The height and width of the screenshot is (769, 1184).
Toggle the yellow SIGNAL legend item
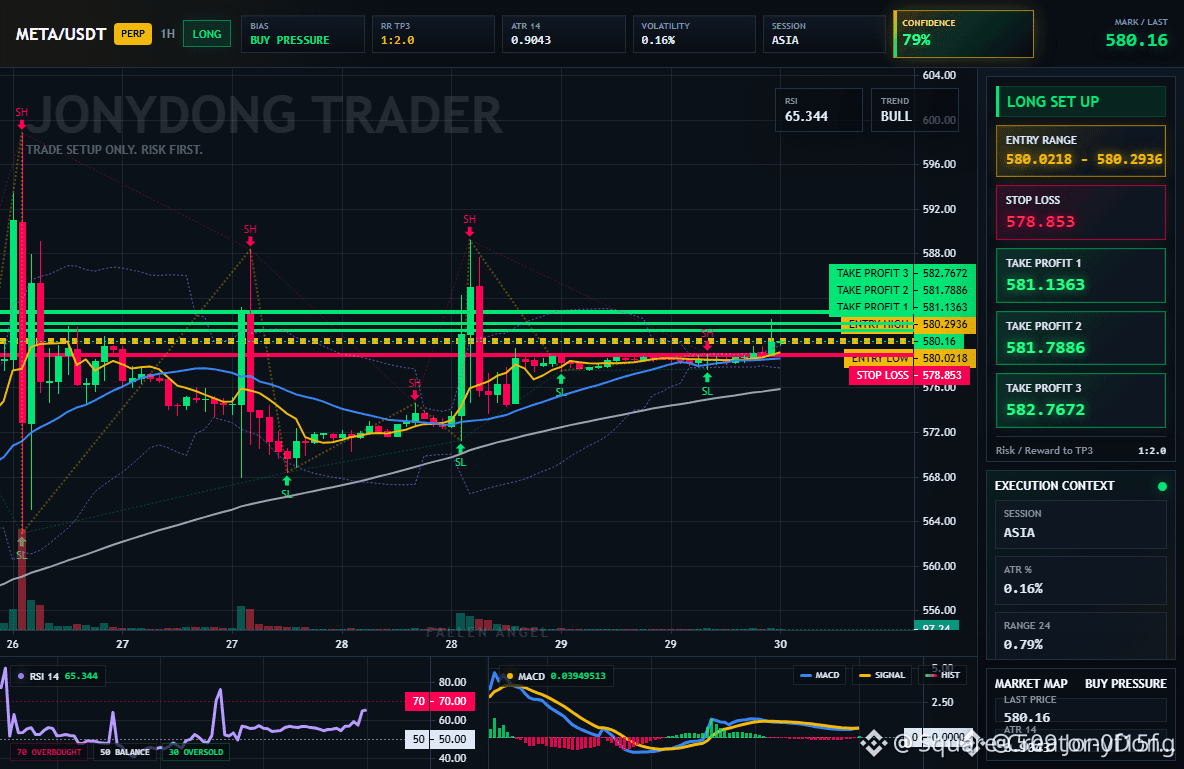[882, 675]
